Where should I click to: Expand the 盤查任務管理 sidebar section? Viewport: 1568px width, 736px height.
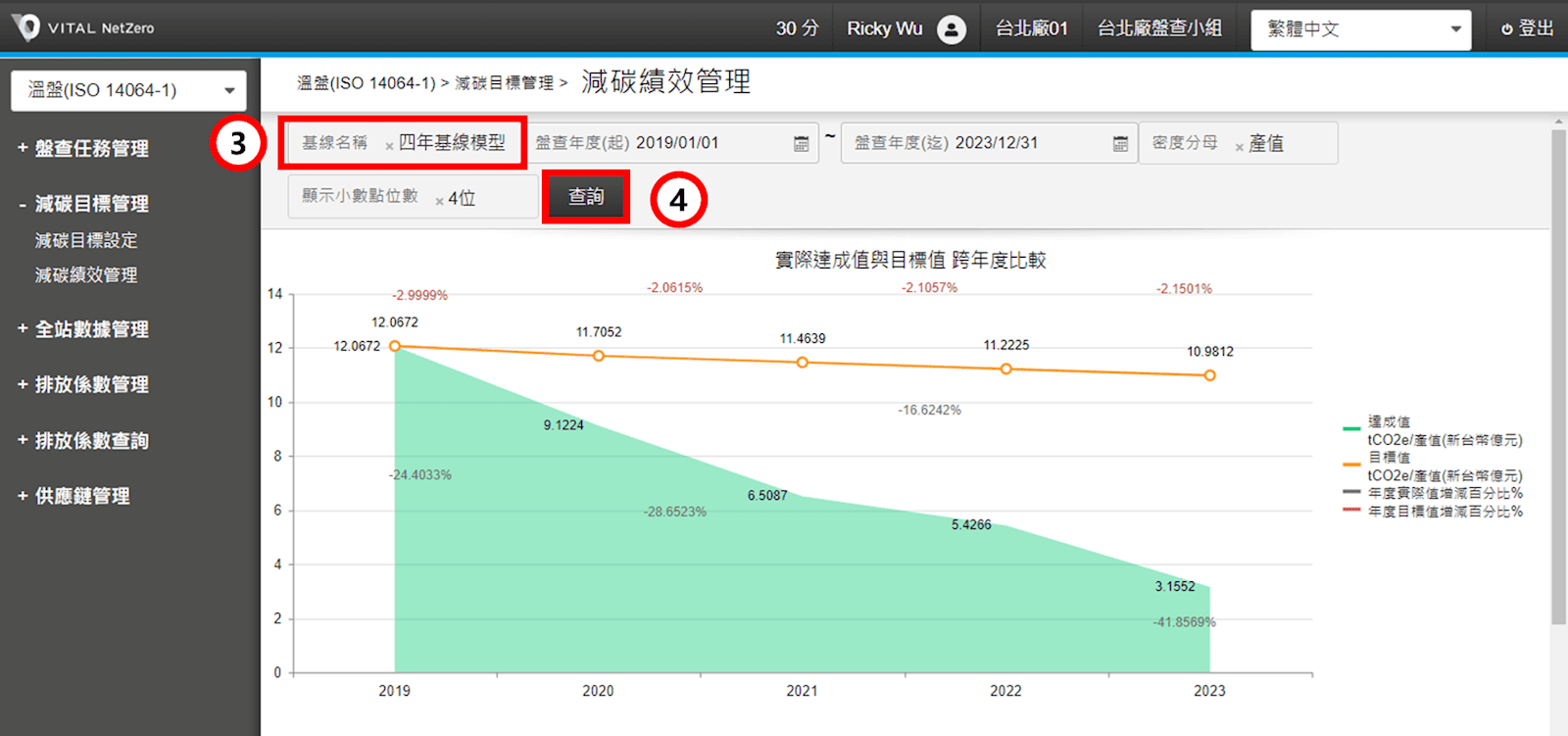[x=90, y=148]
